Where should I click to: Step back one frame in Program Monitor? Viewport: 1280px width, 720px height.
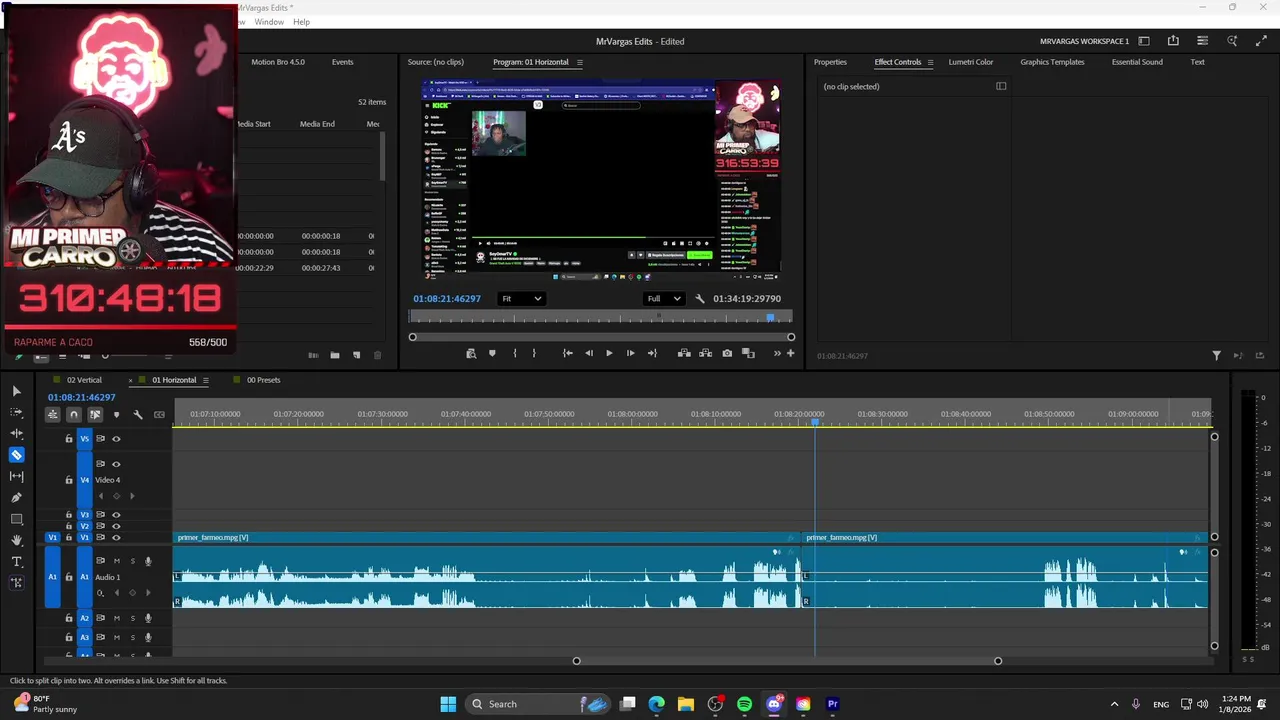pyautogui.click(x=588, y=353)
